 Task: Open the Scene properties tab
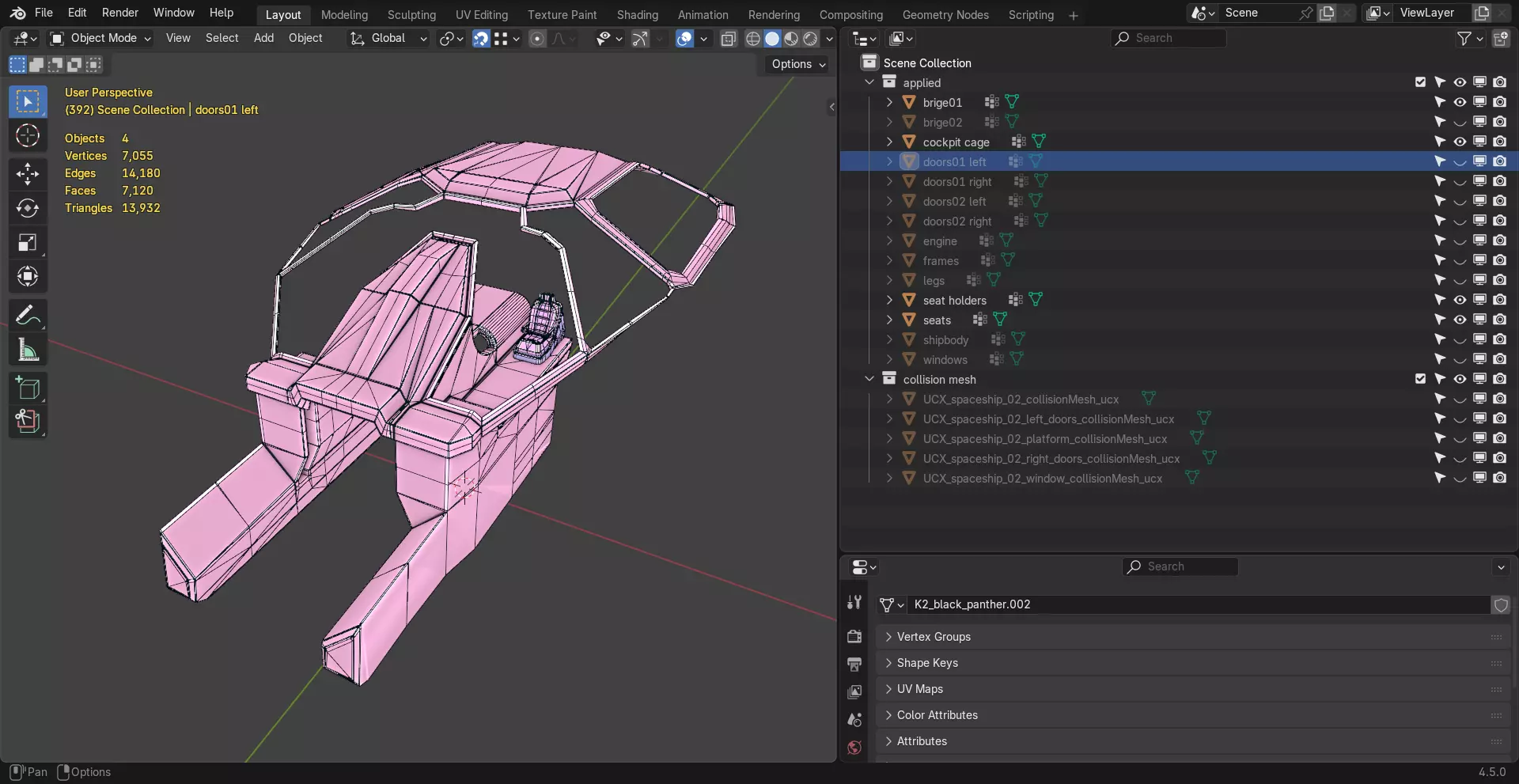[x=854, y=720]
